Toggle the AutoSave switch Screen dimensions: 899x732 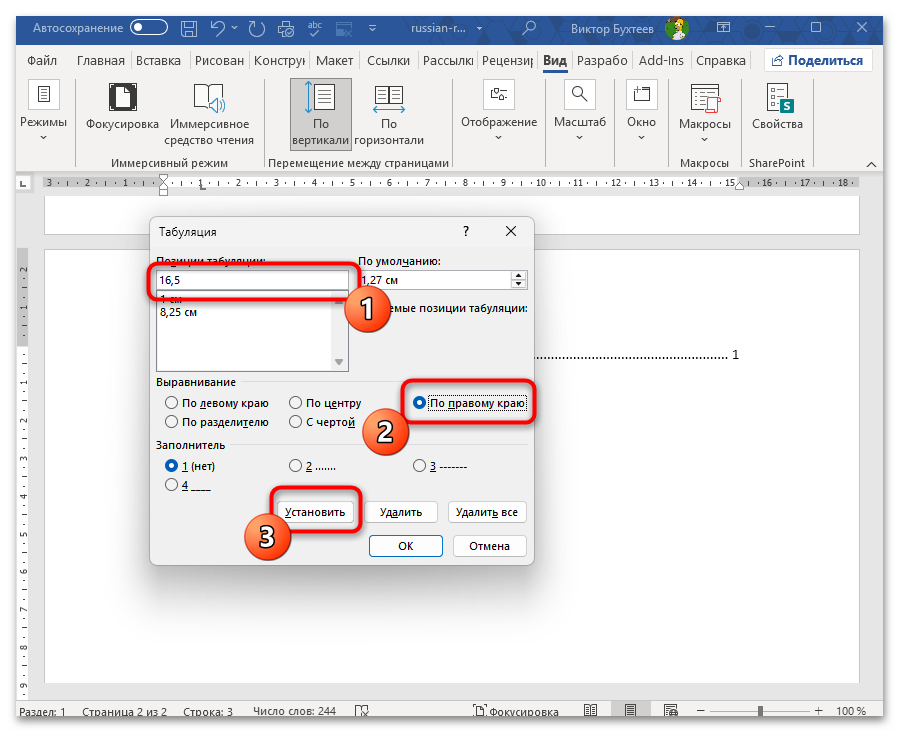pos(148,28)
